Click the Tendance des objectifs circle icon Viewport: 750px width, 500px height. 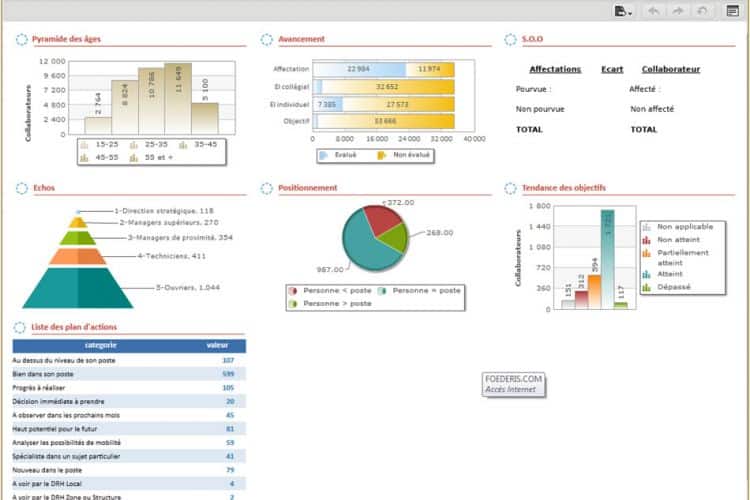(x=510, y=188)
